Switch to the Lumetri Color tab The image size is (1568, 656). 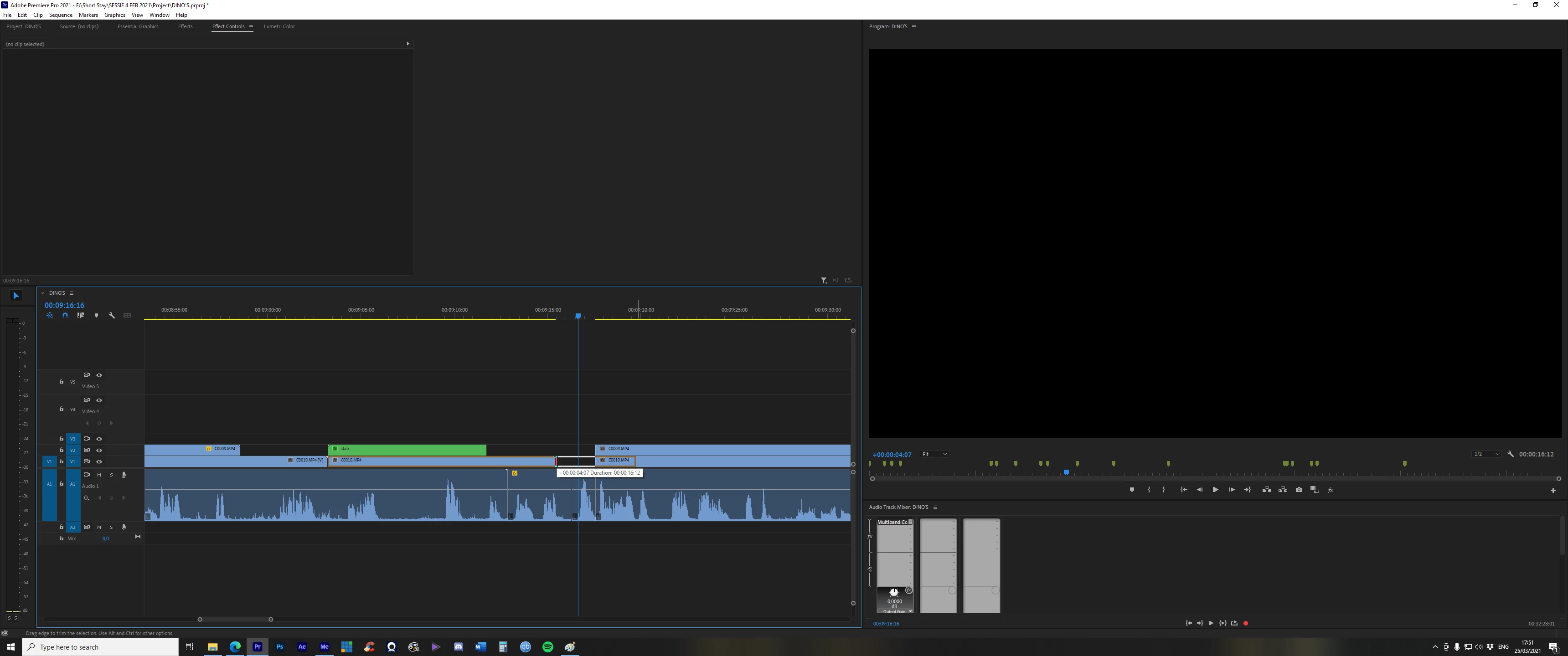click(x=279, y=26)
